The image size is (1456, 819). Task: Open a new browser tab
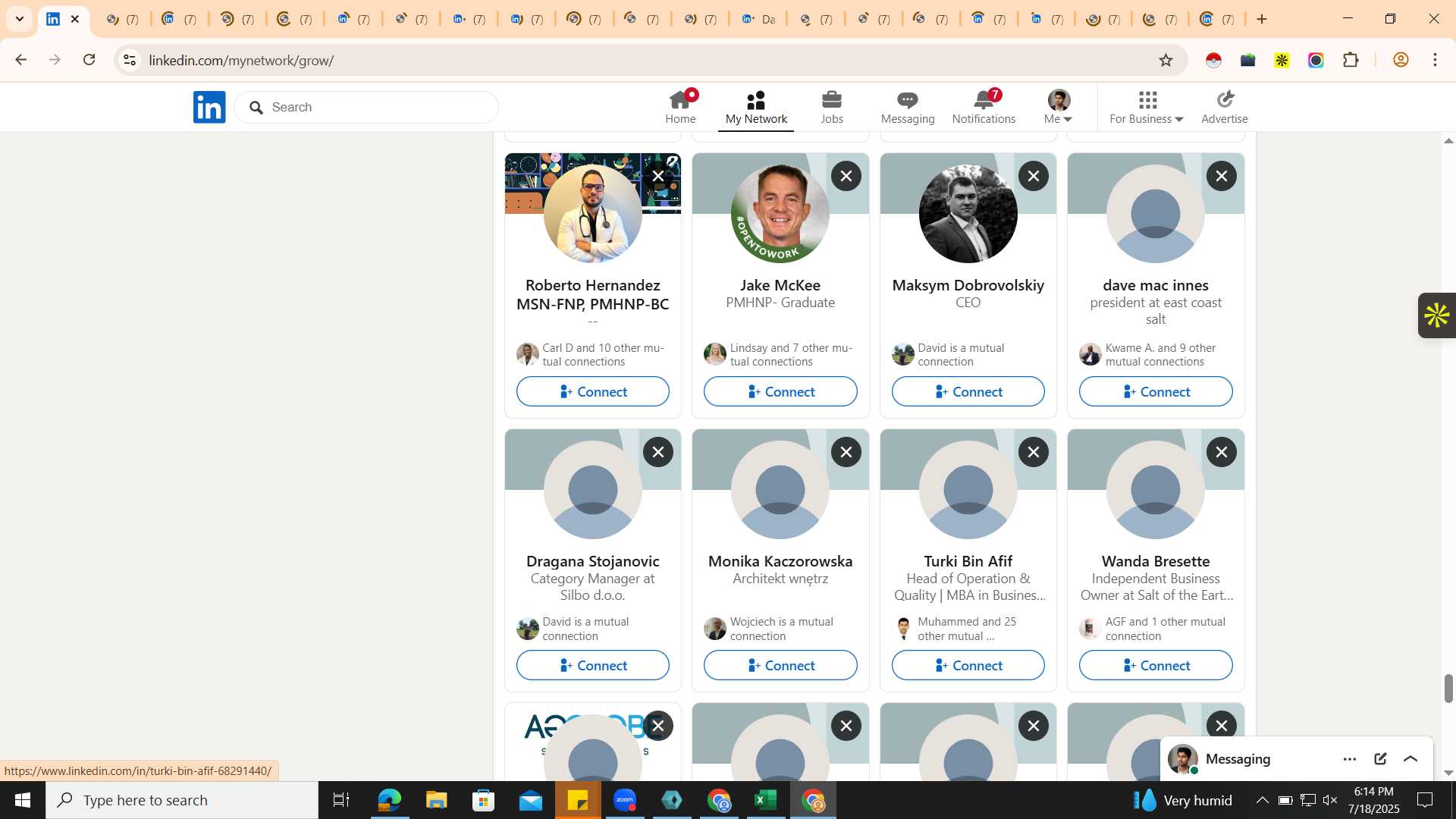[1262, 19]
